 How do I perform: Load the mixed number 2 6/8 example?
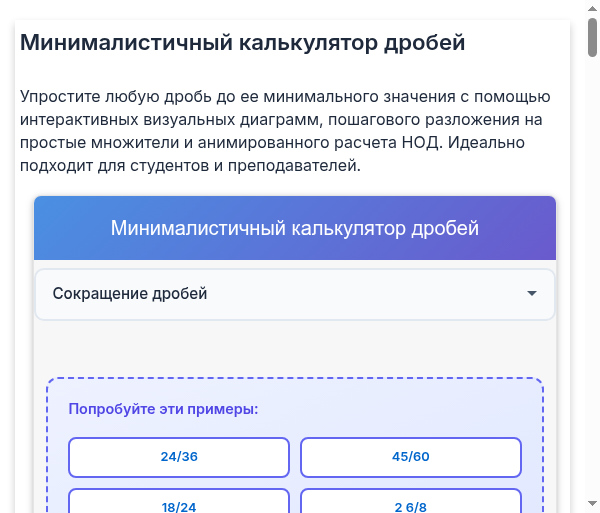pyautogui.click(x=410, y=506)
